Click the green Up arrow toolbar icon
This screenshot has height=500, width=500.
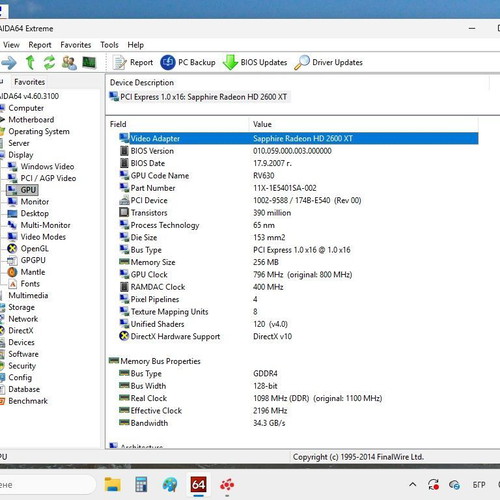tap(30, 62)
